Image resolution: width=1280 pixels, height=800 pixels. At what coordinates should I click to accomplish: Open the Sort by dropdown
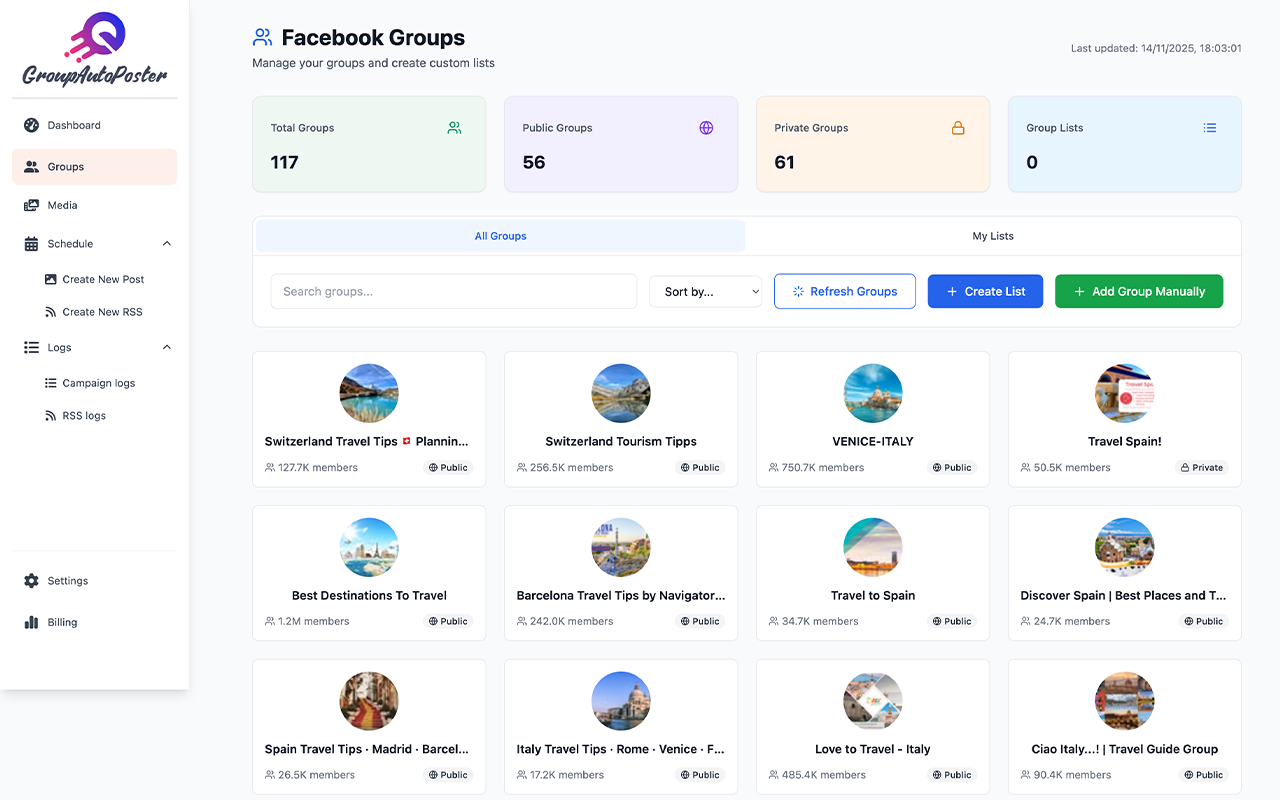[705, 292]
